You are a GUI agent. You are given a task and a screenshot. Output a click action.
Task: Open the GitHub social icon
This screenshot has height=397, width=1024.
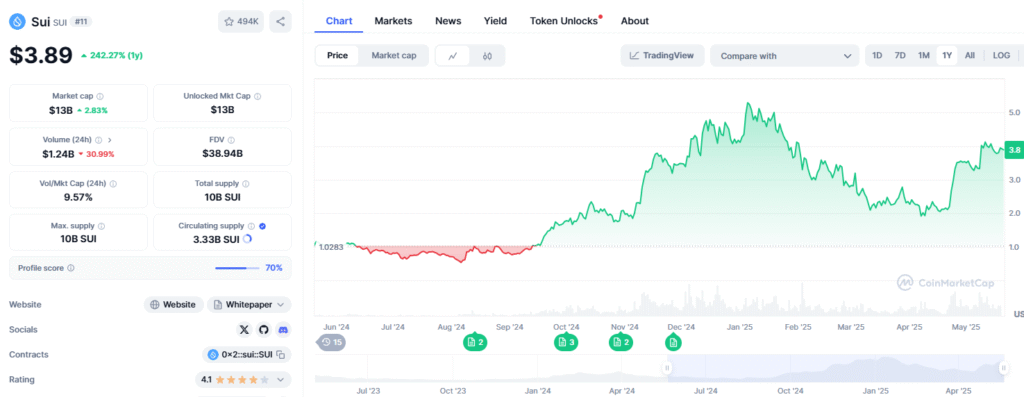pos(264,330)
